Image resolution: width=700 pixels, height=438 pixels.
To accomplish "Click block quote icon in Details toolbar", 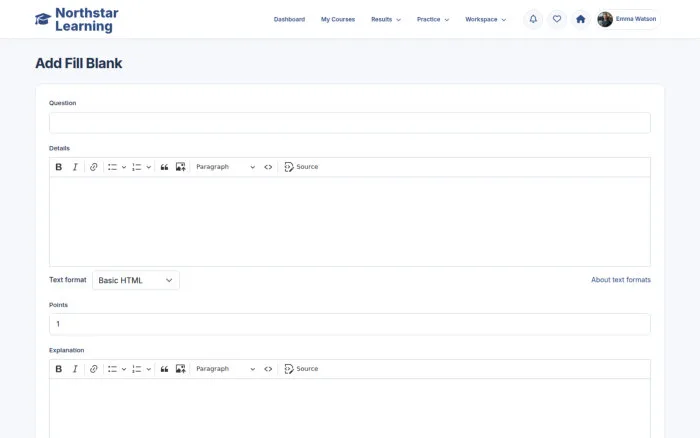I will (164, 167).
